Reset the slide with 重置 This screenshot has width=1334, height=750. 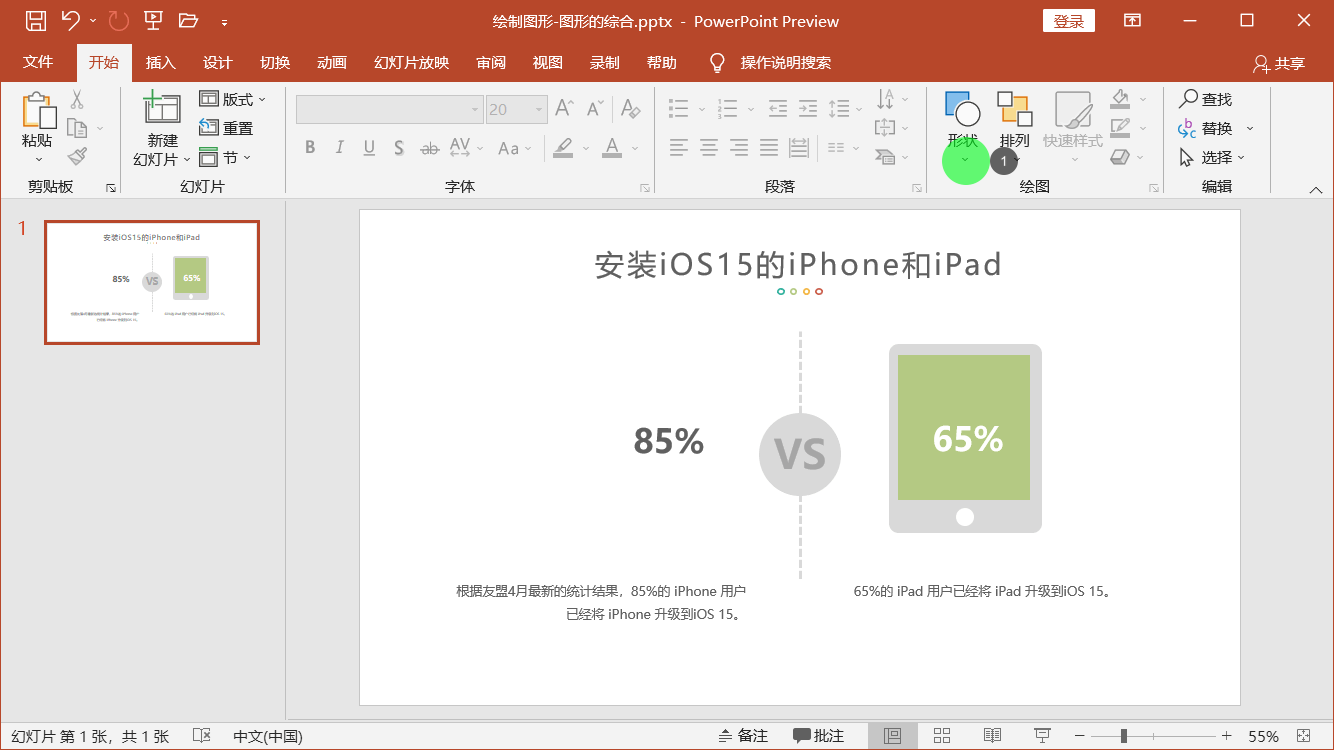pyautogui.click(x=226, y=128)
